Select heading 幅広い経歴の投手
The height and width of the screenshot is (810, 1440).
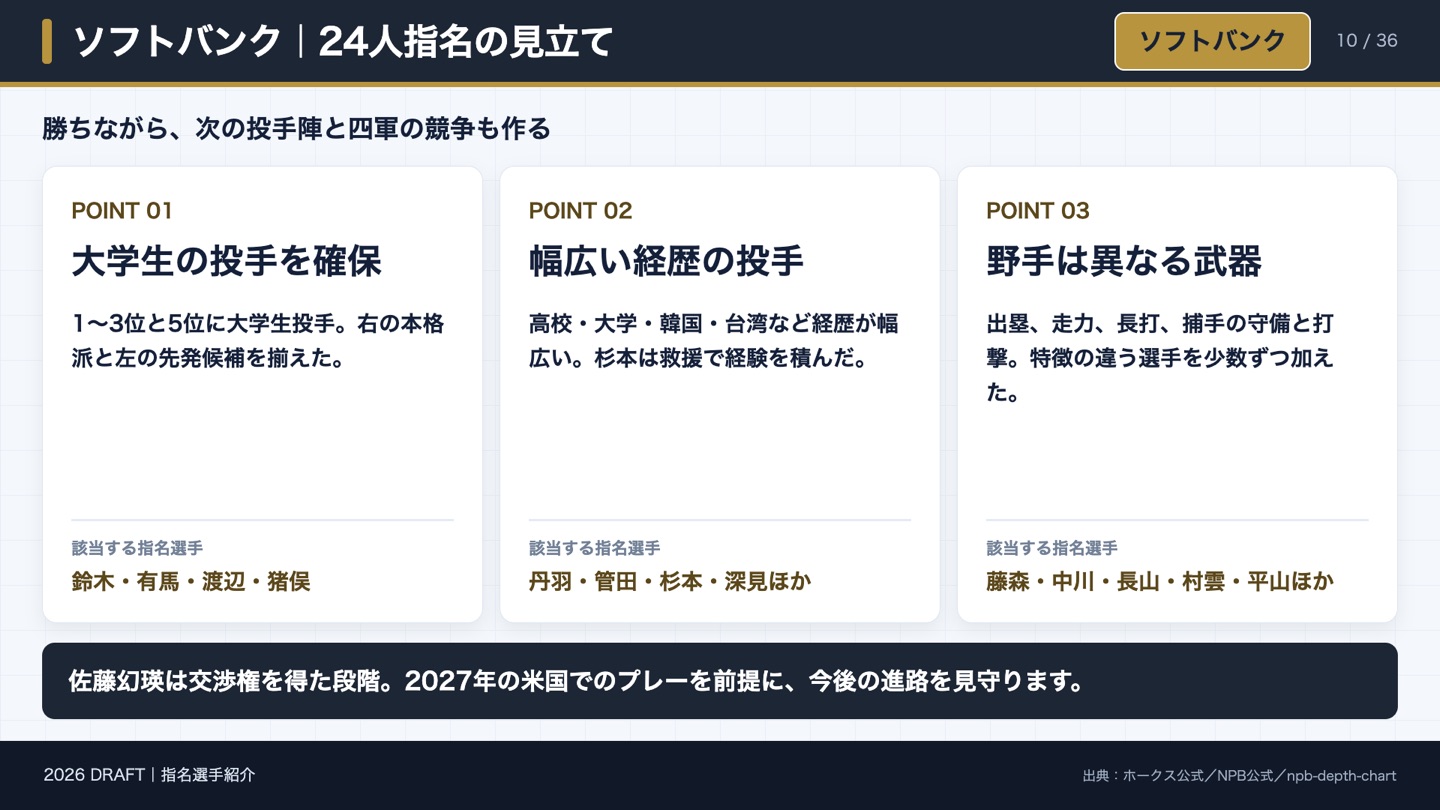point(667,262)
